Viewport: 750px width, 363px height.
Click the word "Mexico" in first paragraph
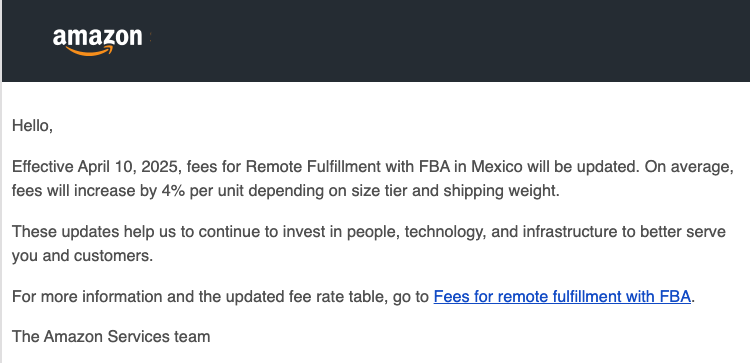pyautogui.click(x=497, y=167)
